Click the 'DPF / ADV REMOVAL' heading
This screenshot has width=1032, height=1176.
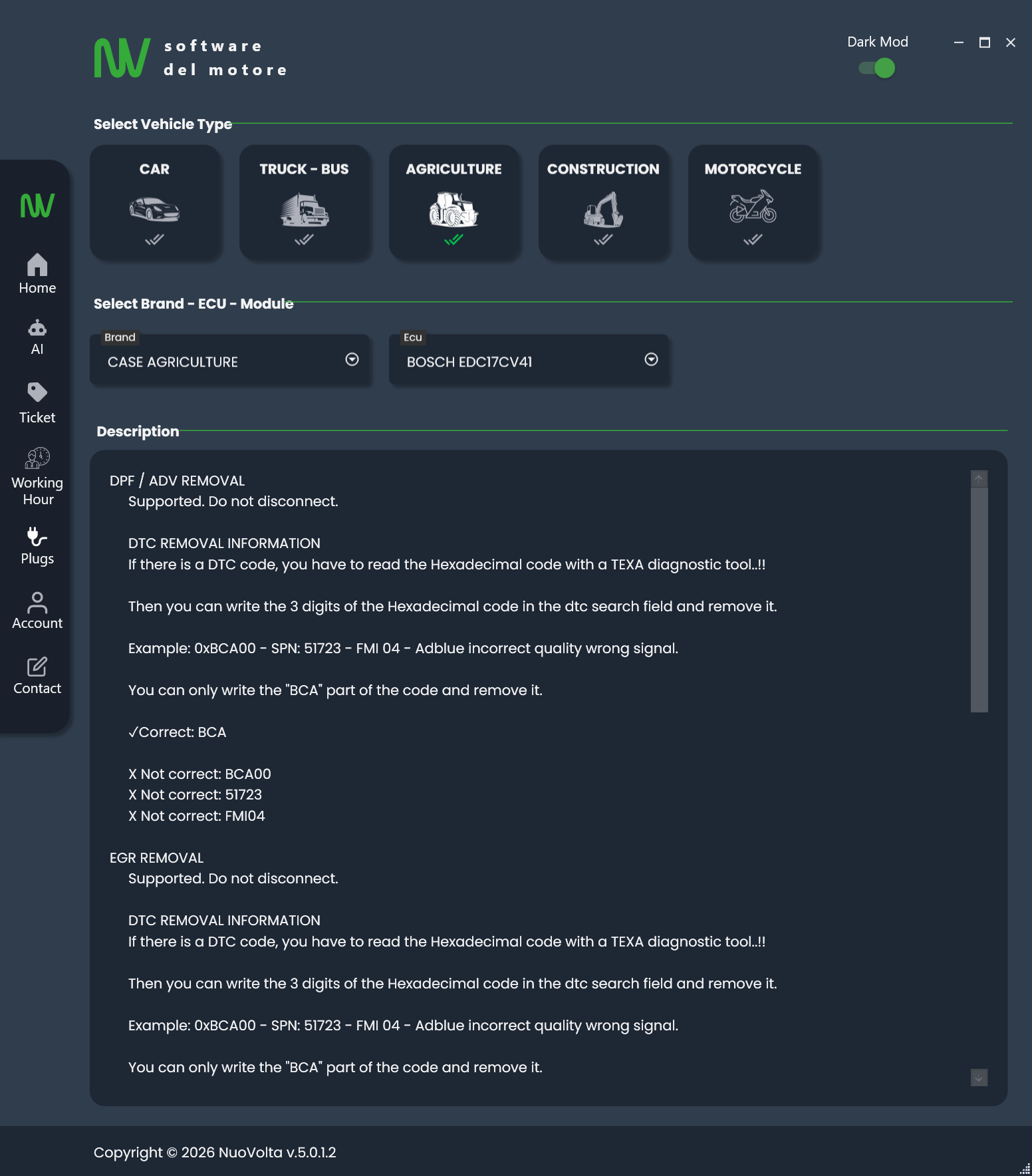click(x=177, y=480)
